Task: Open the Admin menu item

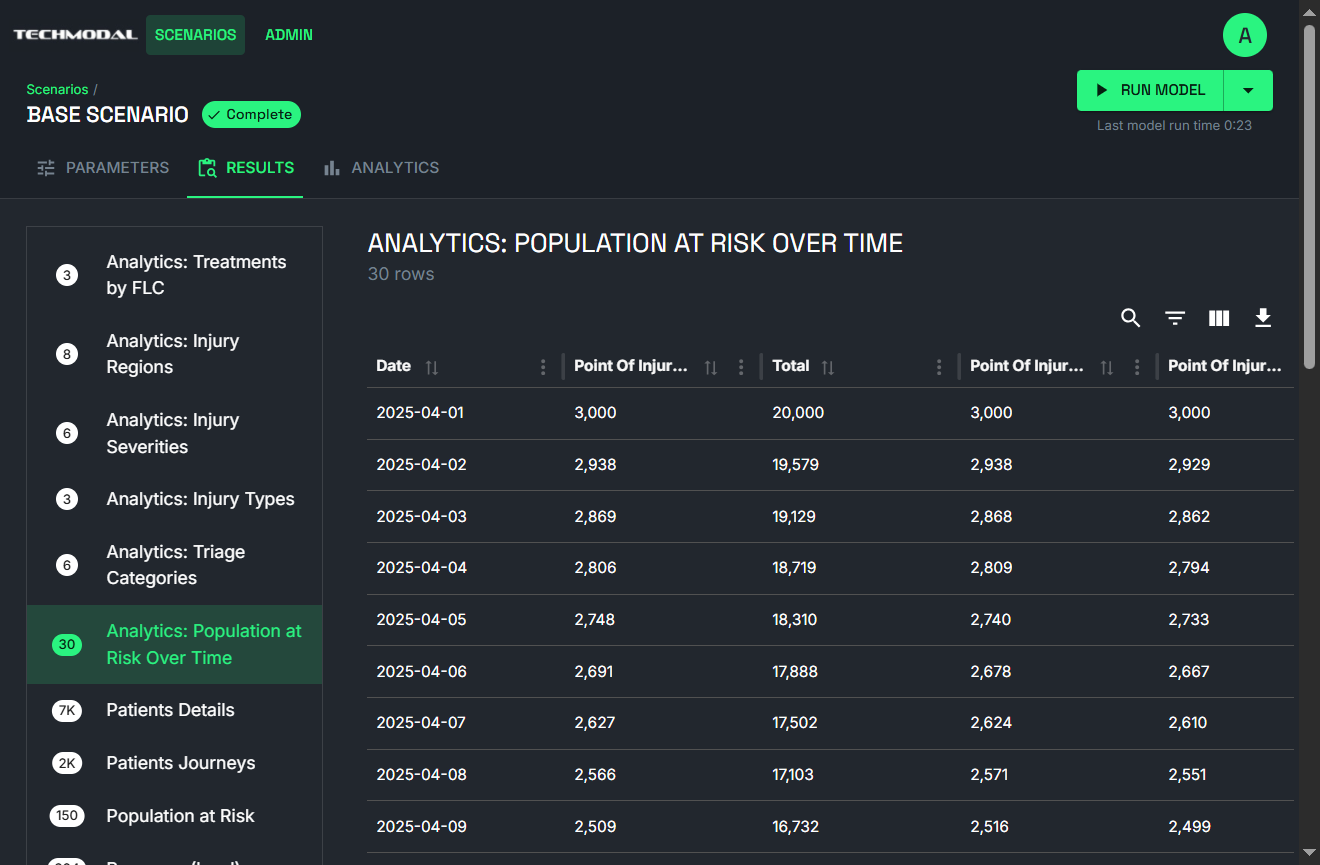Action: click(288, 35)
